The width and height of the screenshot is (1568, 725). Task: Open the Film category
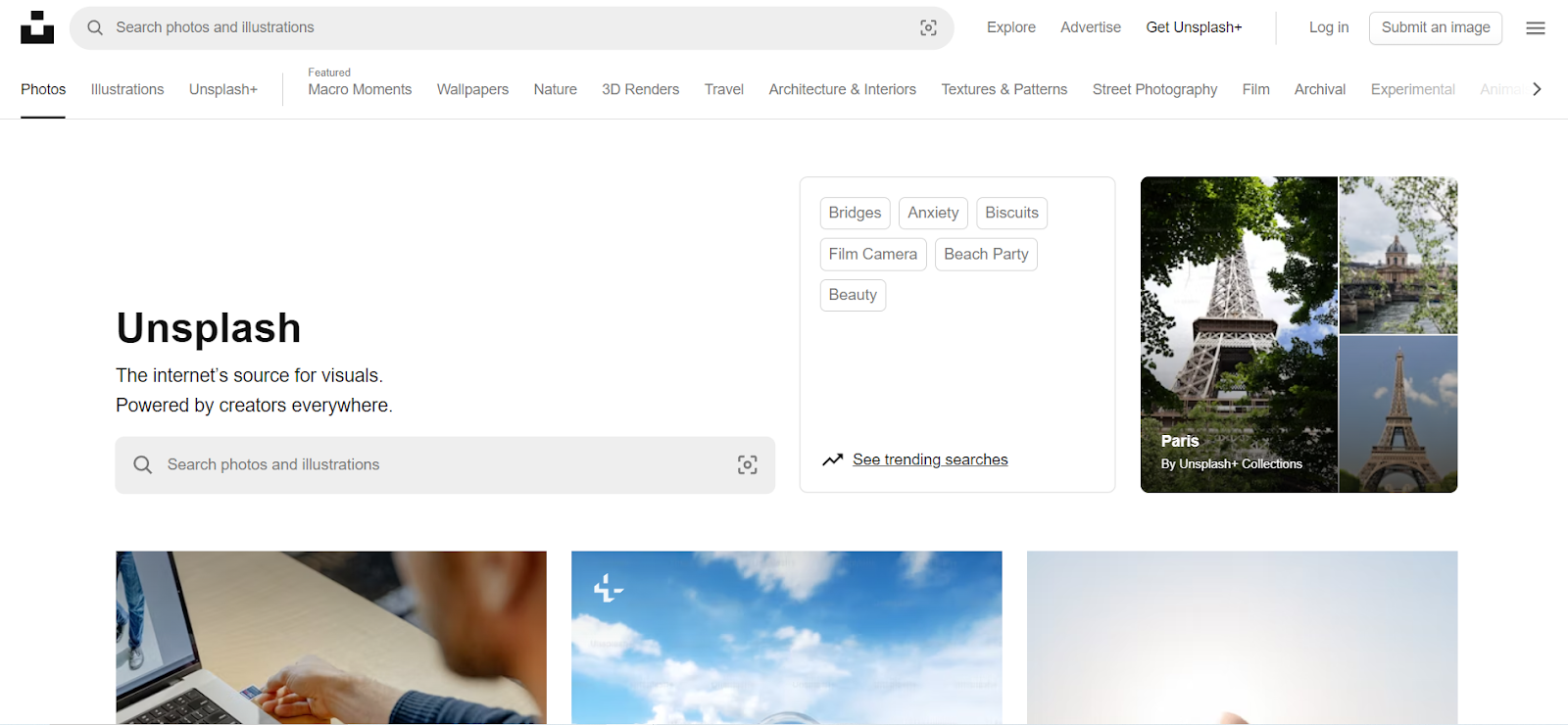coord(1255,89)
